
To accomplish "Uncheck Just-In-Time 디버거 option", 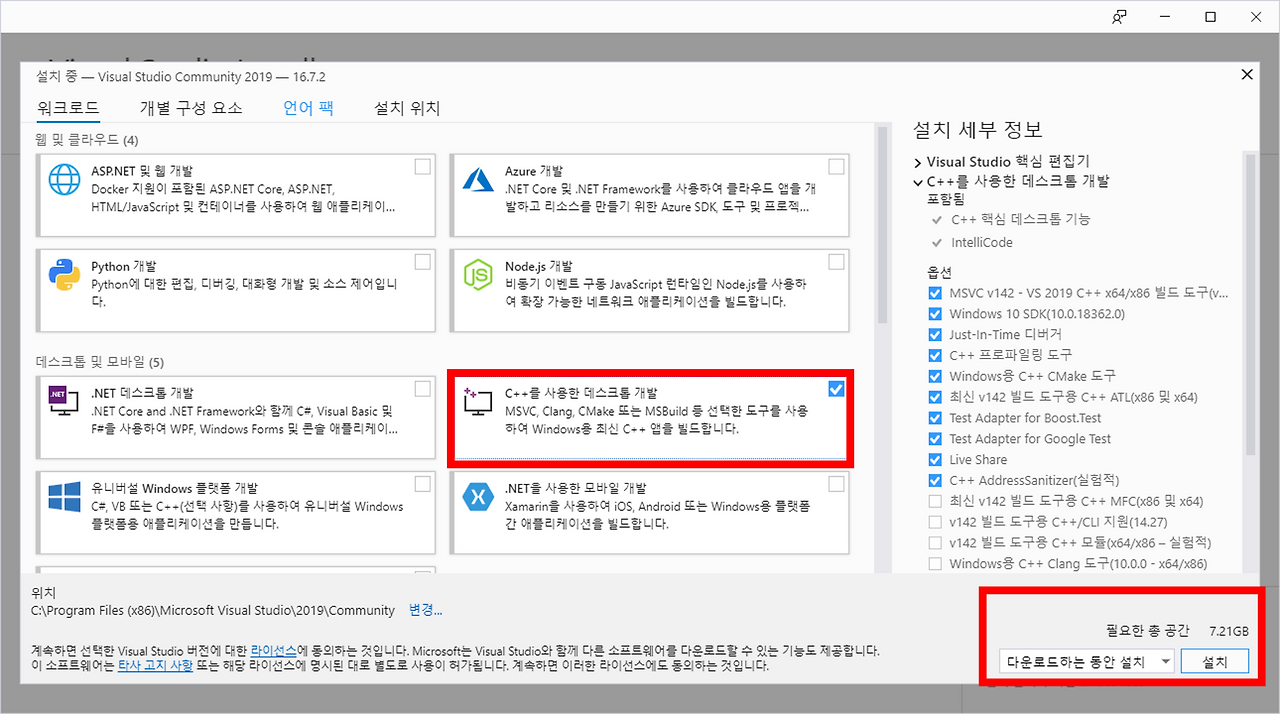I will click(935, 335).
